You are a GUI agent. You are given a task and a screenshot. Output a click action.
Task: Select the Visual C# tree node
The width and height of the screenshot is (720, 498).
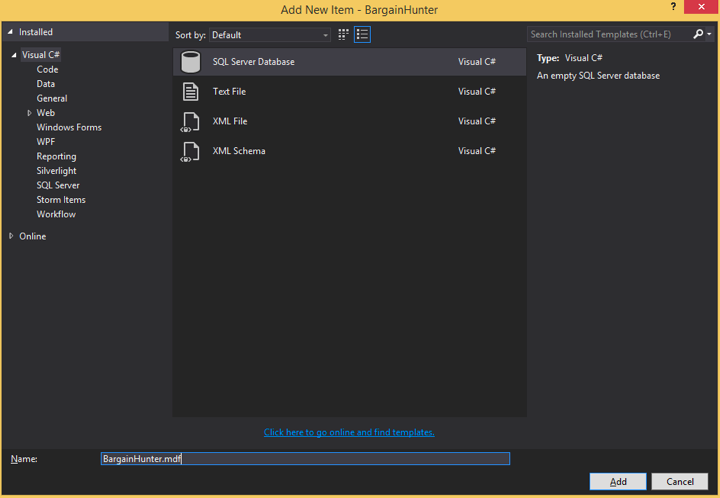[41, 55]
